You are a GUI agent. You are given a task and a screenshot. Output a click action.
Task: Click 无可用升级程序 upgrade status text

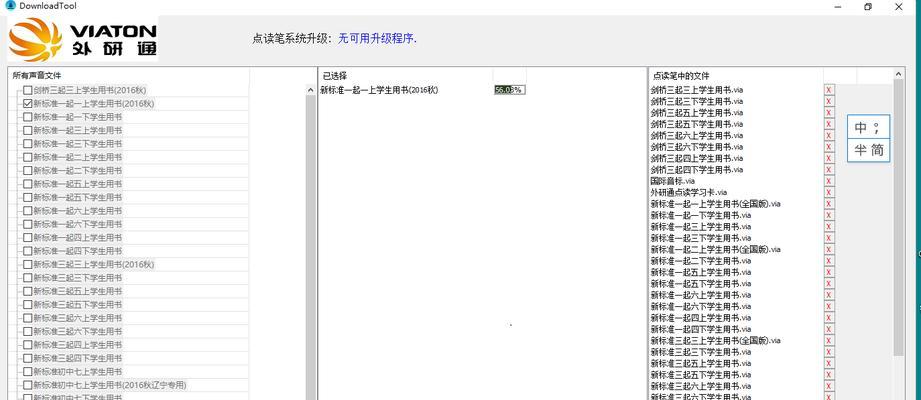(x=377, y=39)
